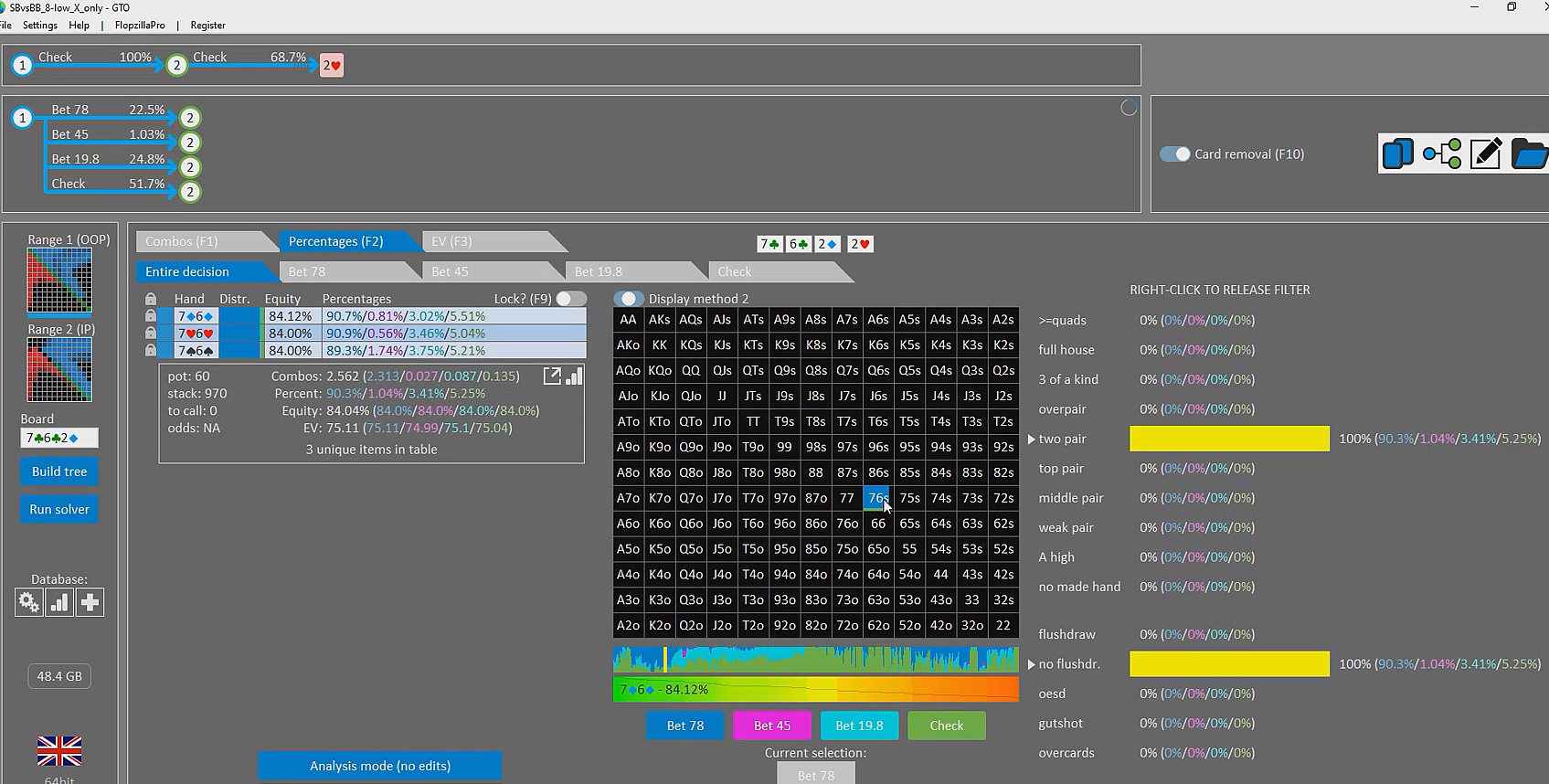Screen dimensions: 1549x784
Task: Open Range 1 (OOP) thumbnail
Action: (x=59, y=282)
